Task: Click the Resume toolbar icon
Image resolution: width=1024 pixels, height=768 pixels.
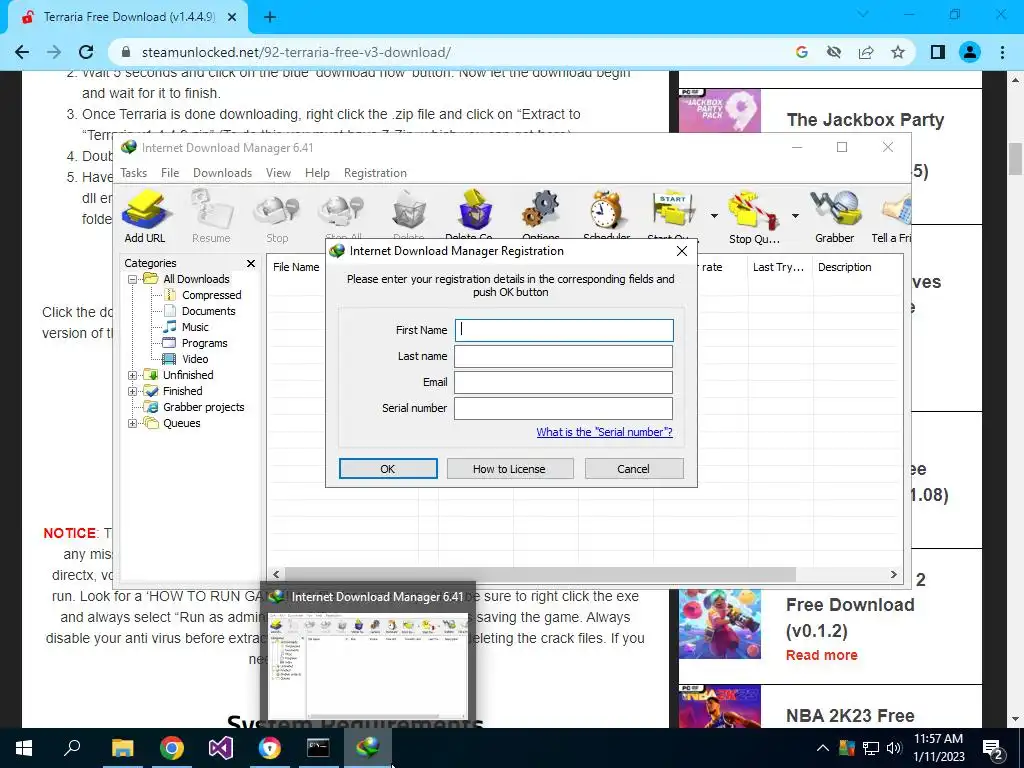Action: (x=211, y=216)
